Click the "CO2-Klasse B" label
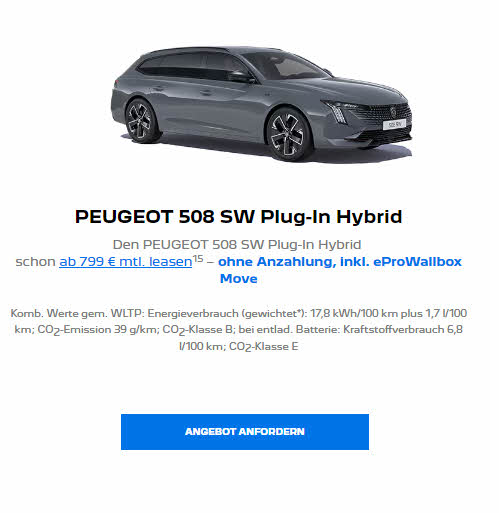 197,330
